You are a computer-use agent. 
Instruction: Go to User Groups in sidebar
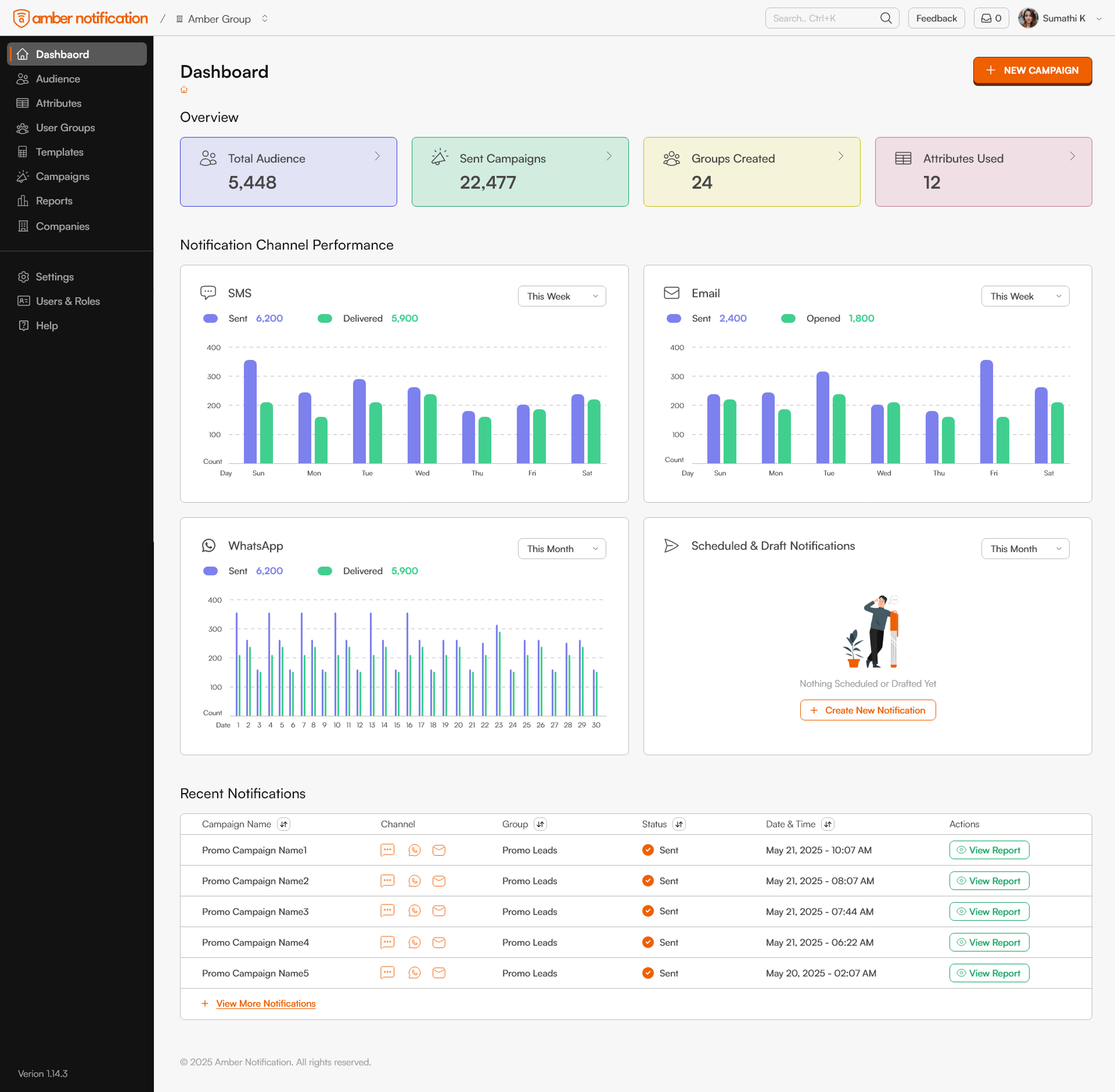pyautogui.click(x=77, y=127)
